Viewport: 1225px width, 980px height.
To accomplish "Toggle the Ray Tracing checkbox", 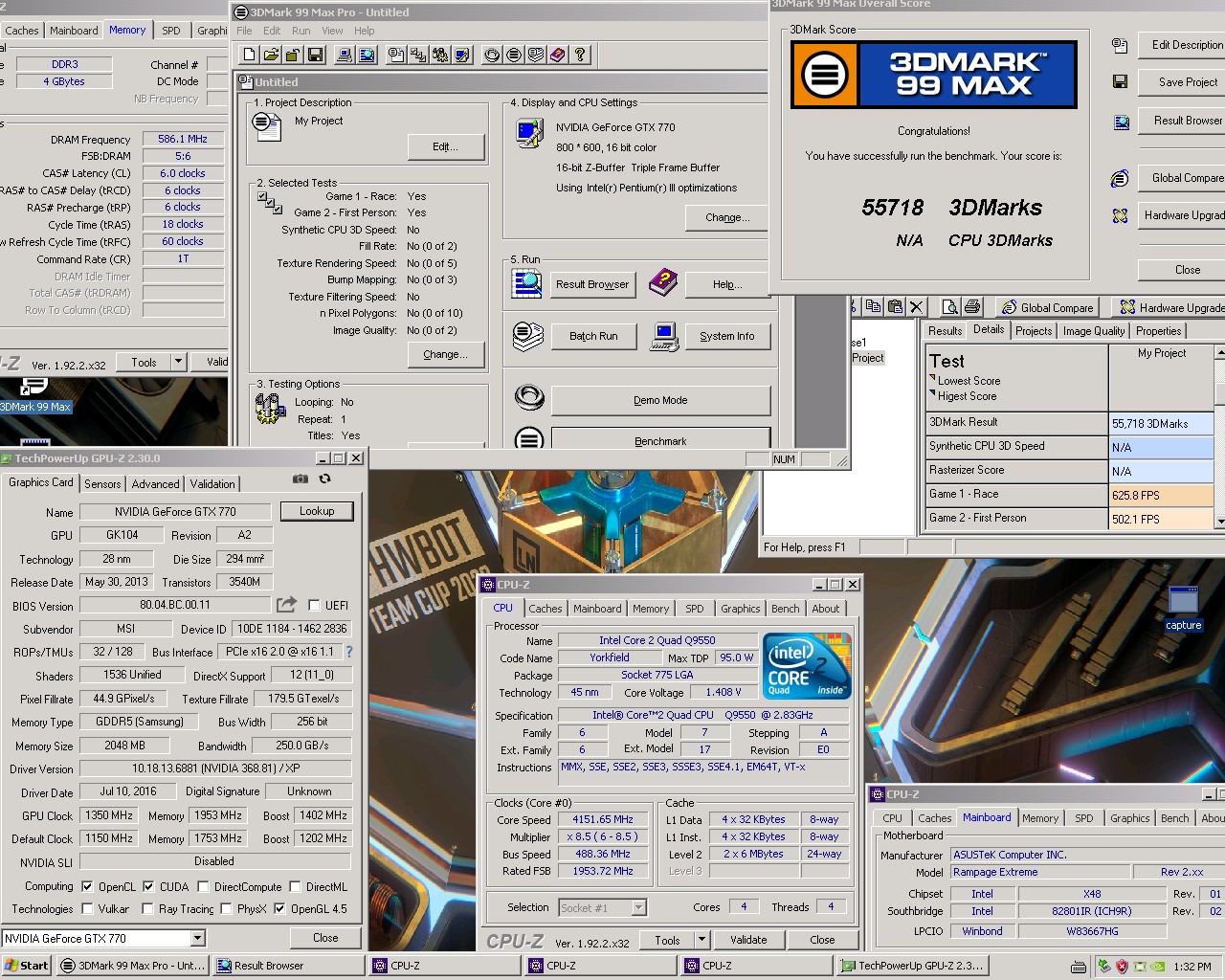I will point(148,908).
